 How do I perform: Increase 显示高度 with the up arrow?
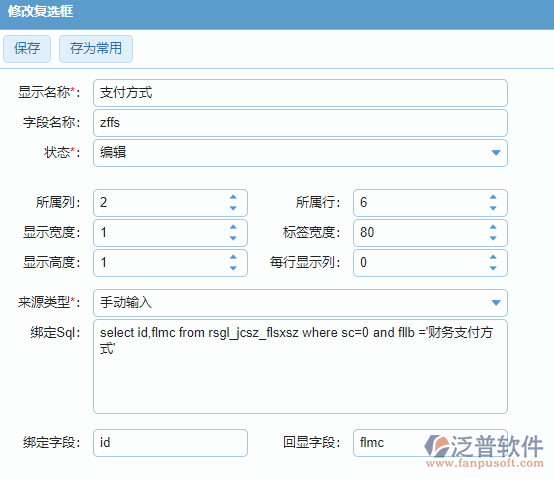(x=233, y=257)
